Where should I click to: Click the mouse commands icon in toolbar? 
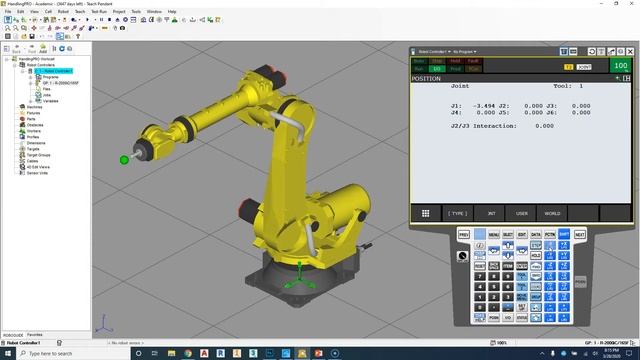click(x=115, y=28)
